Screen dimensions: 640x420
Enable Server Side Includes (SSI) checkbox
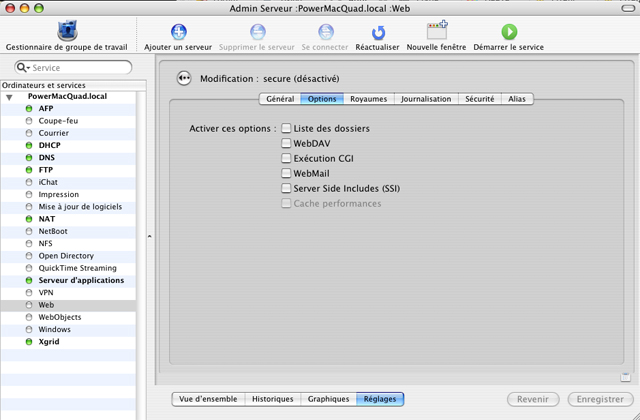pyautogui.click(x=286, y=188)
